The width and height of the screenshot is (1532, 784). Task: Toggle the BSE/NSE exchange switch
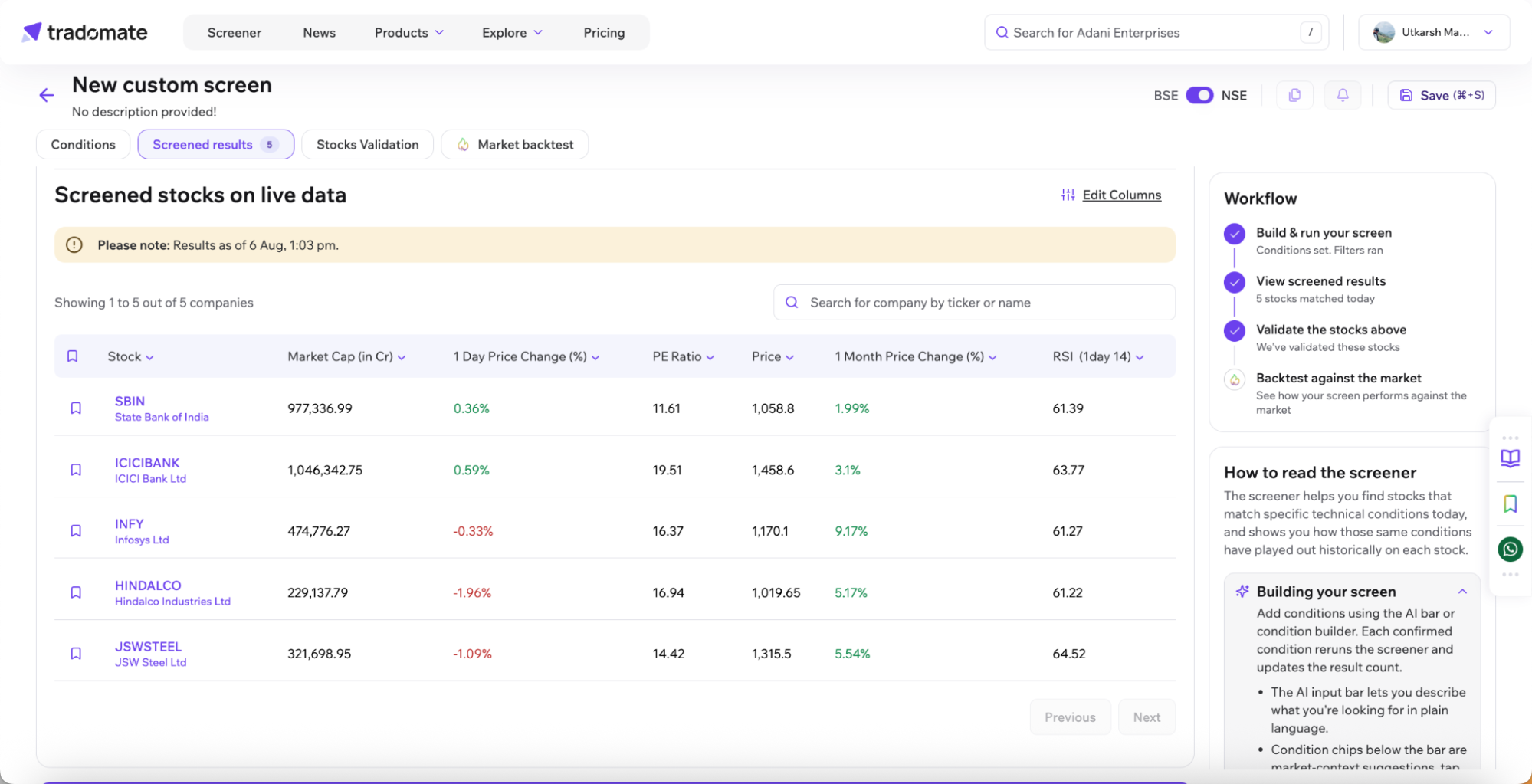coord(1199,95)
